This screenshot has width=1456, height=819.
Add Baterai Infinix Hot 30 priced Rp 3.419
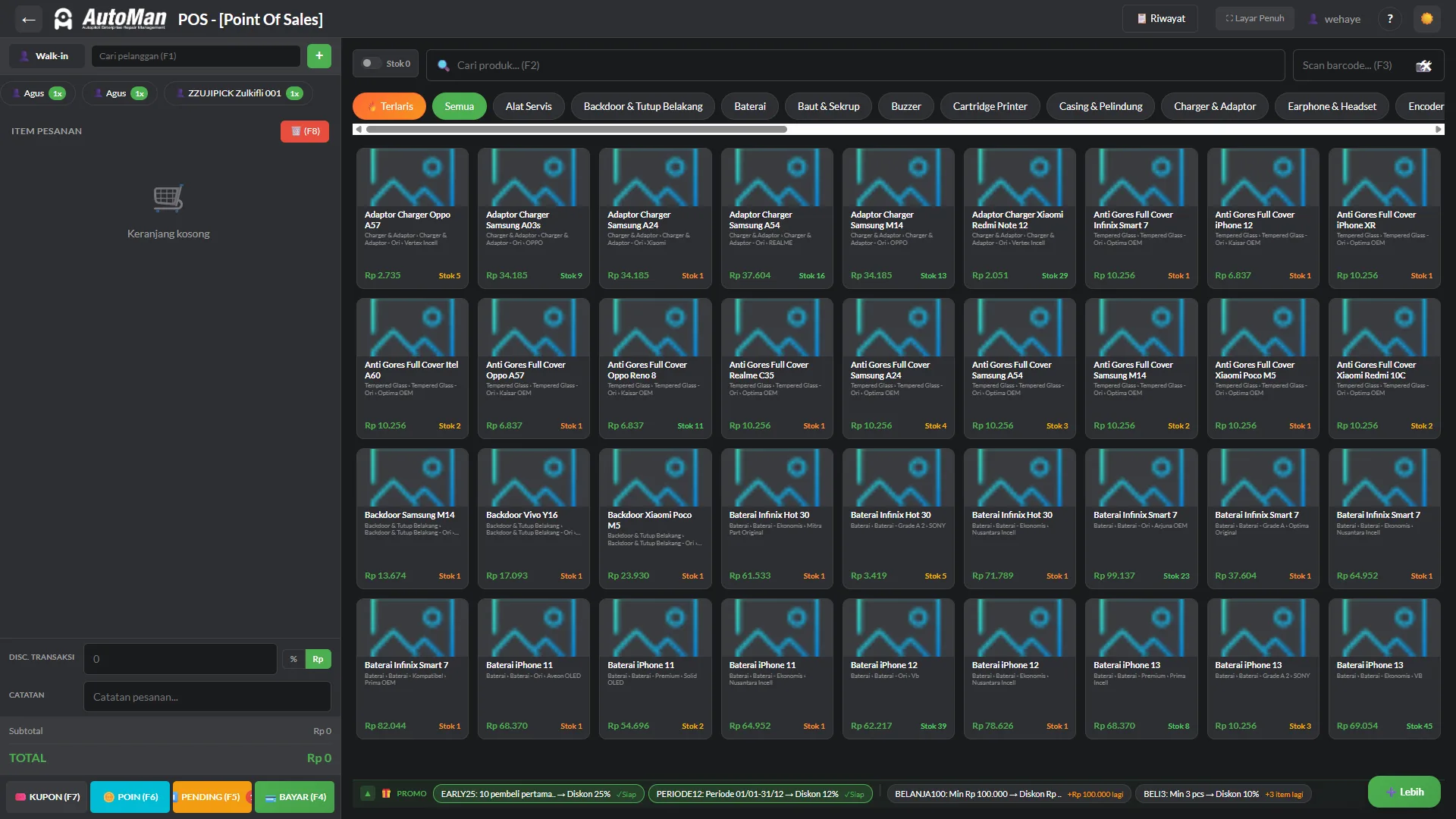pos(899,519)
